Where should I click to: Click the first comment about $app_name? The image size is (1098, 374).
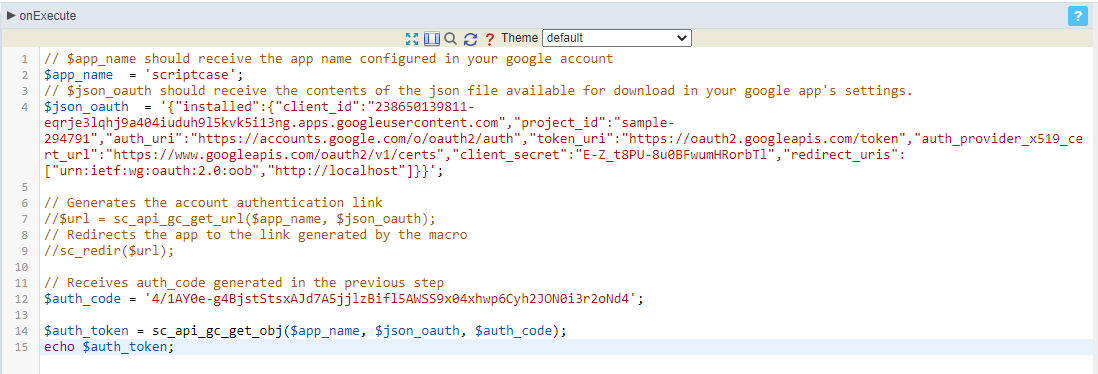(x=328, y=59)
